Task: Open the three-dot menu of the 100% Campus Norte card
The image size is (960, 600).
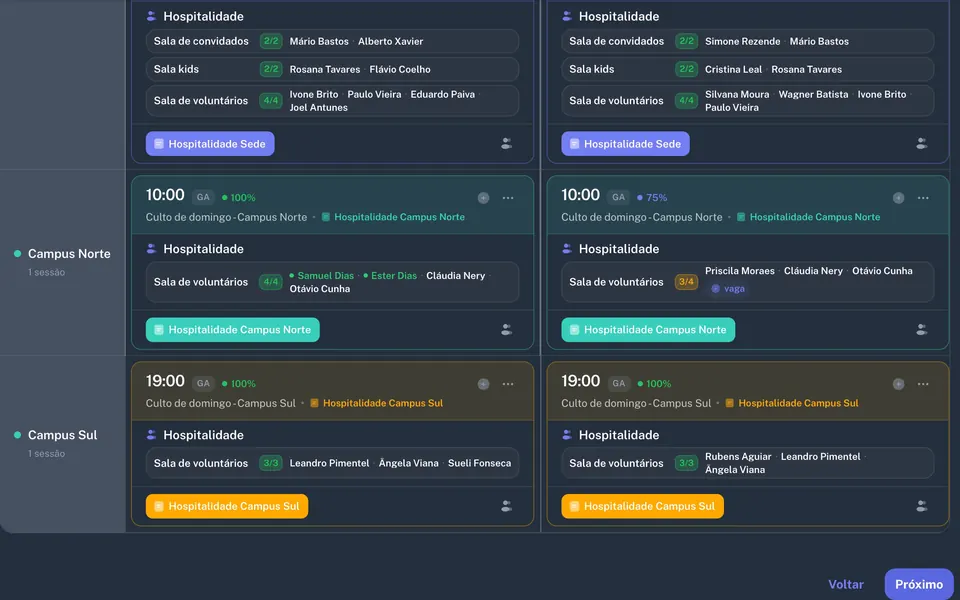Action: click(x=508, y=198)
